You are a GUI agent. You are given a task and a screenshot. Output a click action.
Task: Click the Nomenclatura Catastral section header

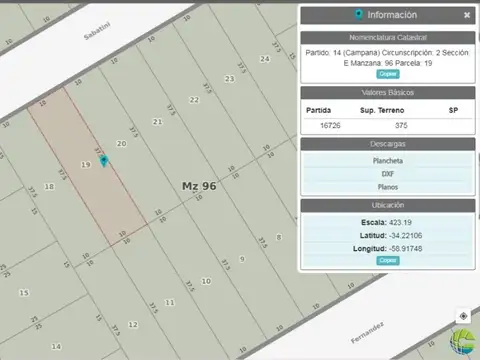coord(388,38)
